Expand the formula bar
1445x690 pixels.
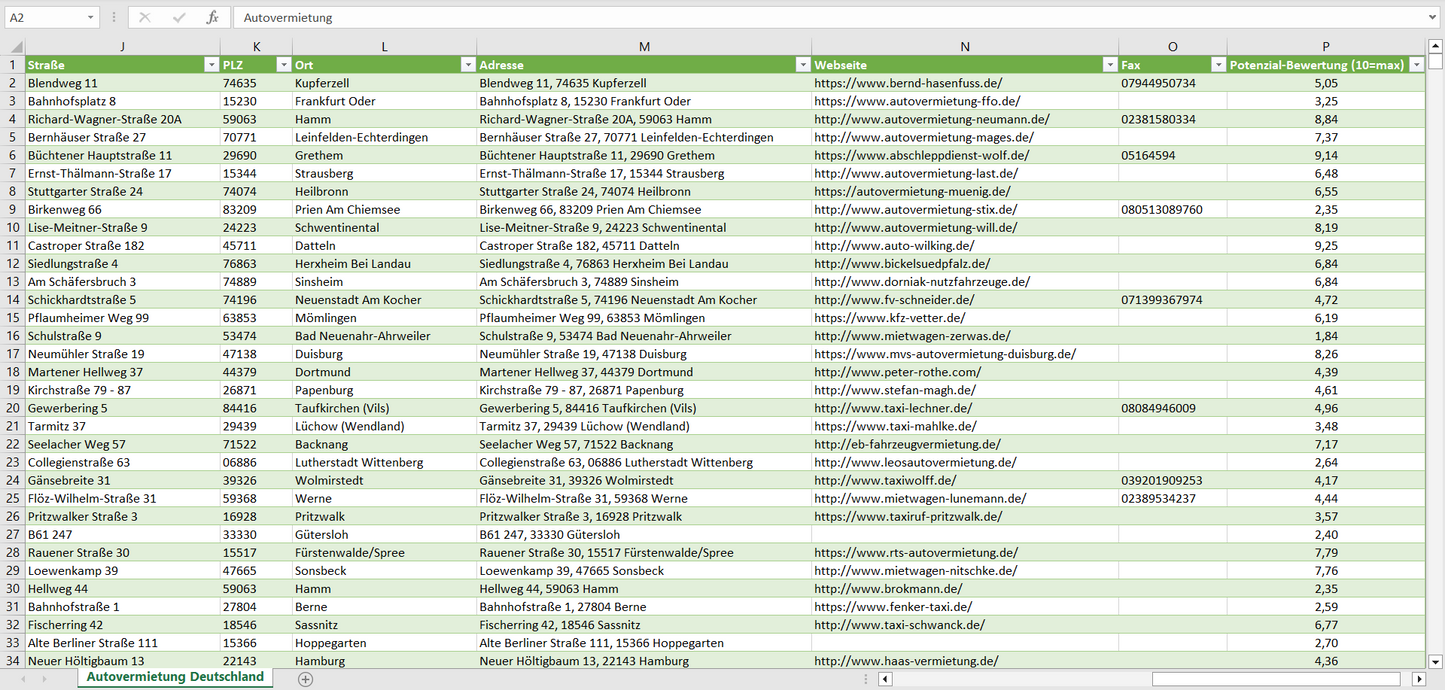[x=1433, y=18]
